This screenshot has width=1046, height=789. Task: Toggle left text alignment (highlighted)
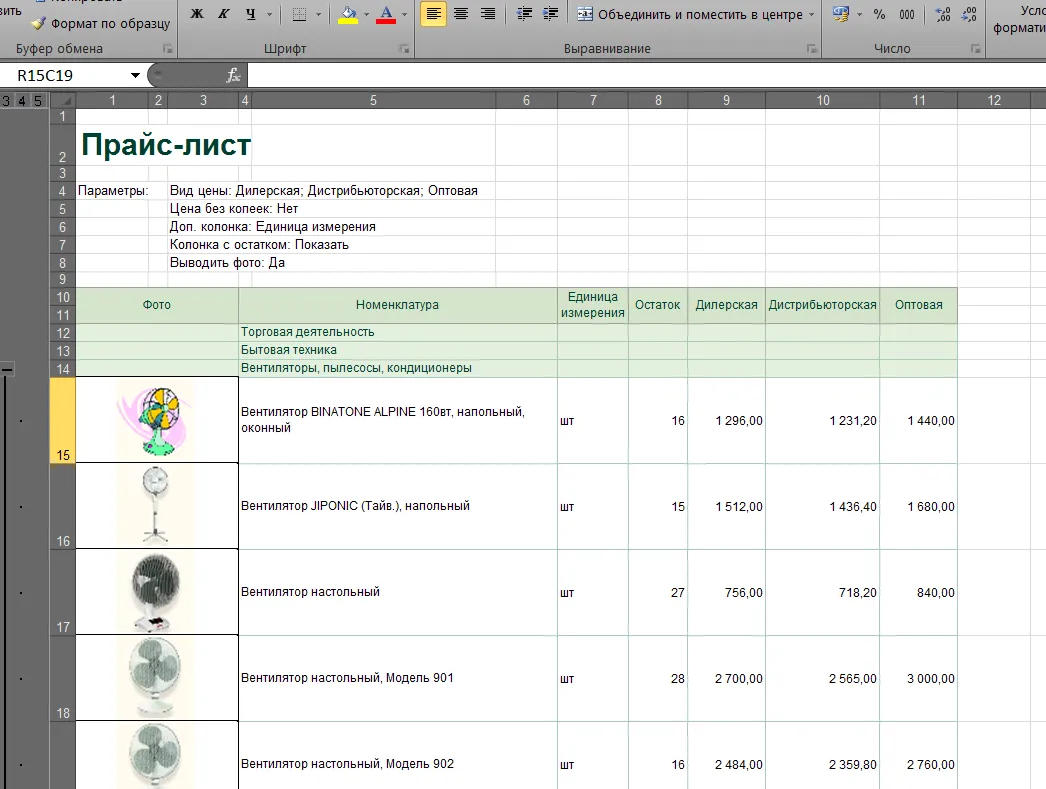(434, 14)
